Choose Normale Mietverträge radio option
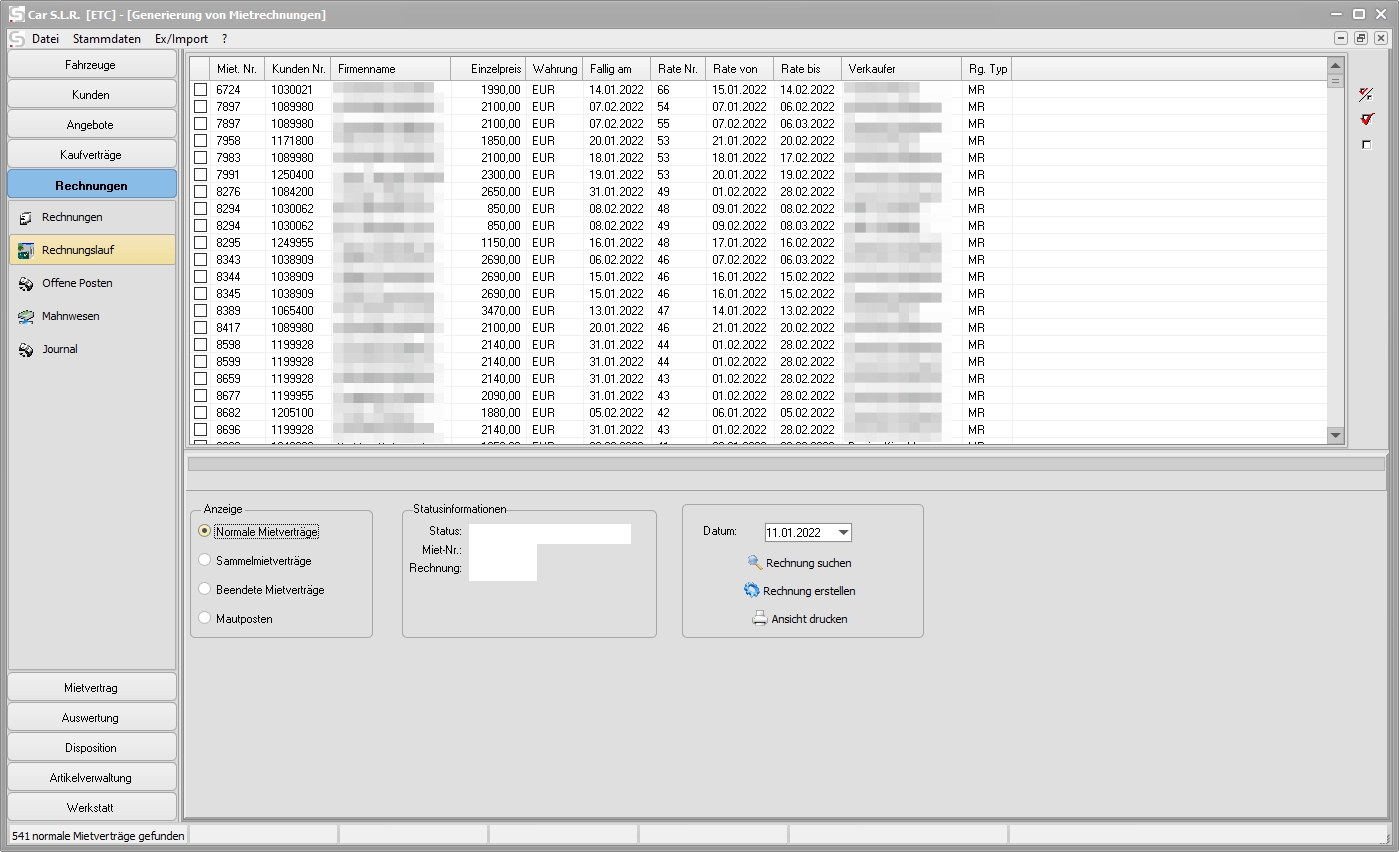Image resolution: width=1399 pixels, height=852 pixels. point(205,532)
